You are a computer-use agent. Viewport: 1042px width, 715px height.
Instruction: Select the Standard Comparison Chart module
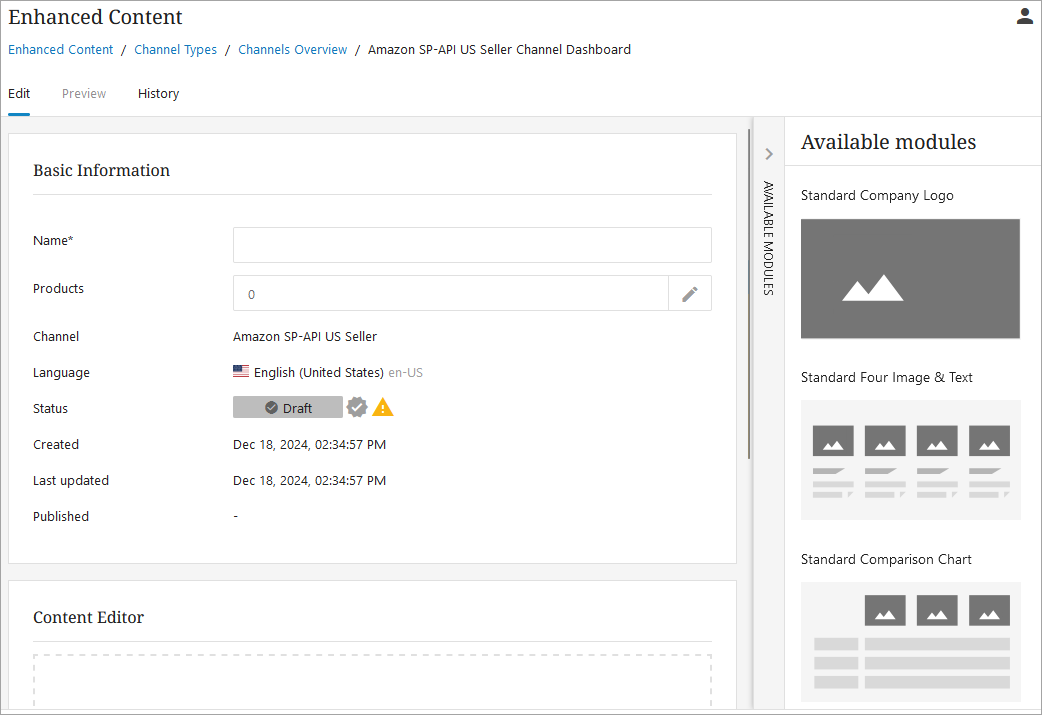(910, 641)
